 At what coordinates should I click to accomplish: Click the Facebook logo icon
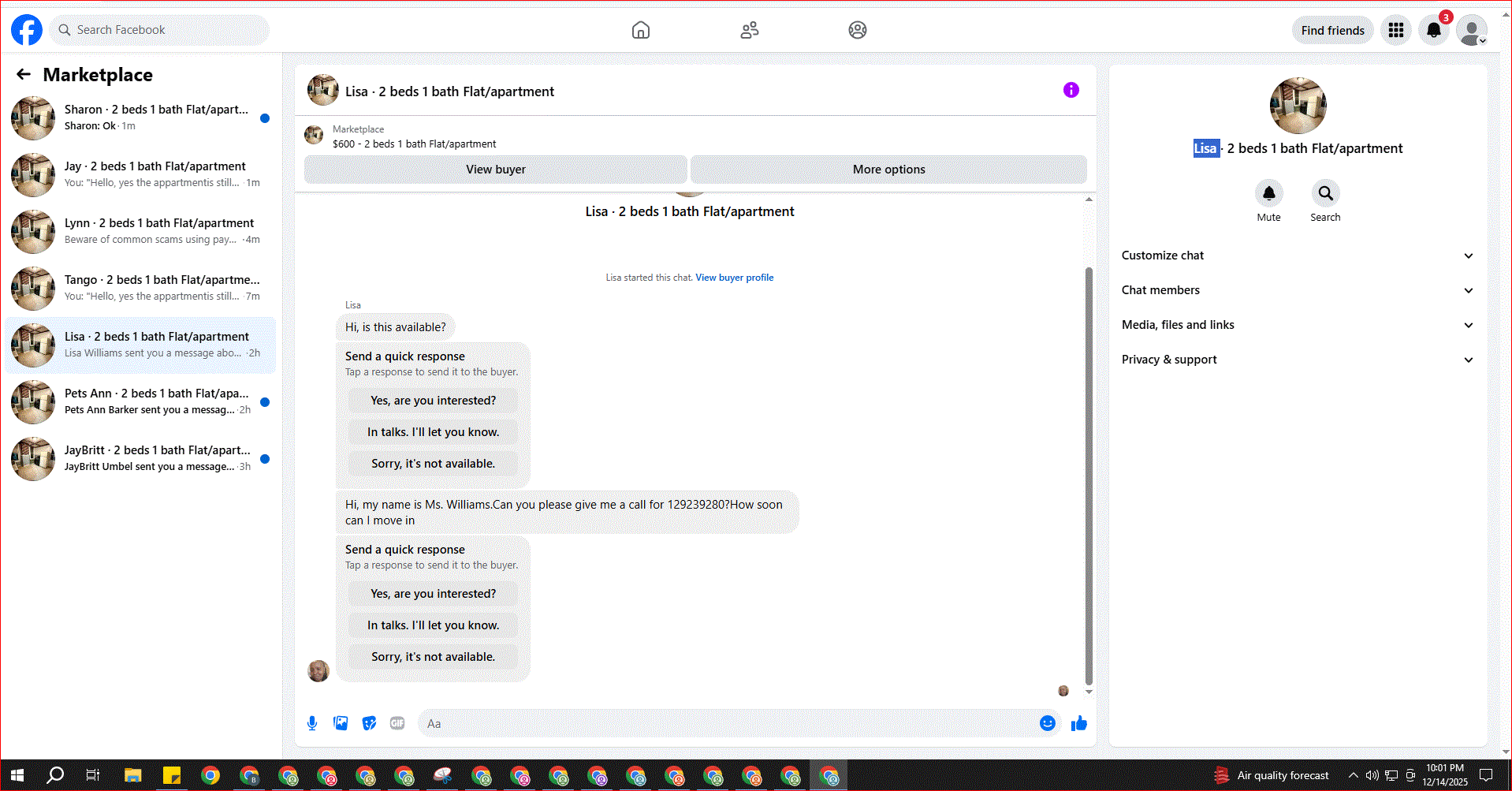27,30
